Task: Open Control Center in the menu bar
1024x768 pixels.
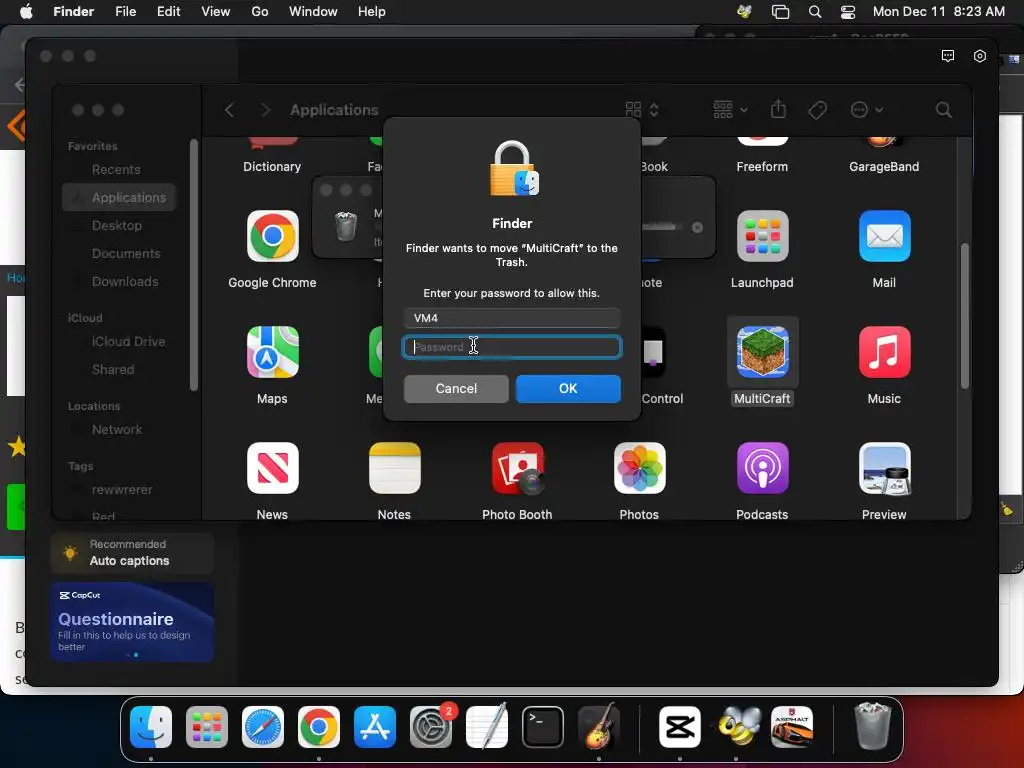Action: pyautogui.click(x=848, y=12)
